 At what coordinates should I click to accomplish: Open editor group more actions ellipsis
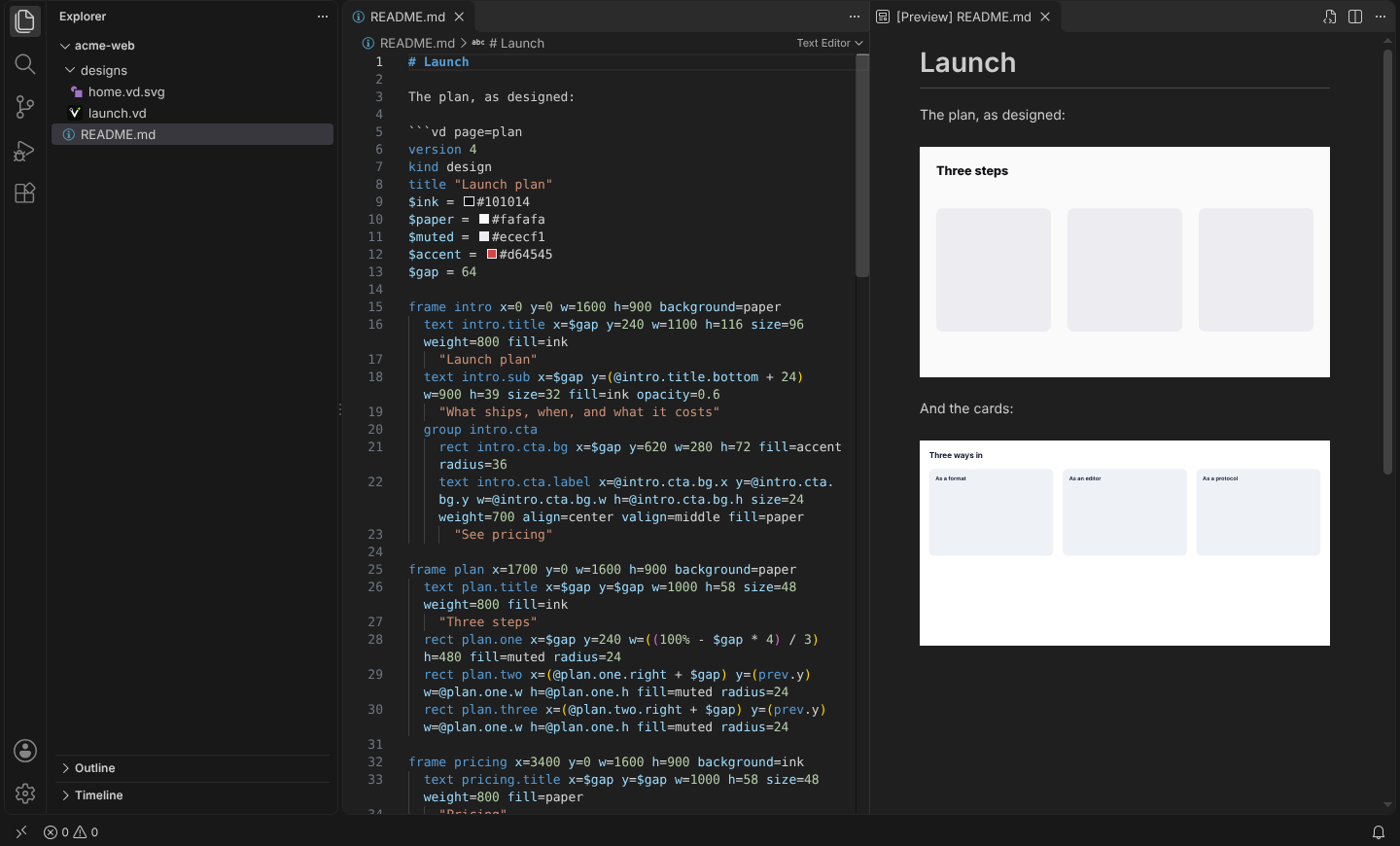coord(855,17)
